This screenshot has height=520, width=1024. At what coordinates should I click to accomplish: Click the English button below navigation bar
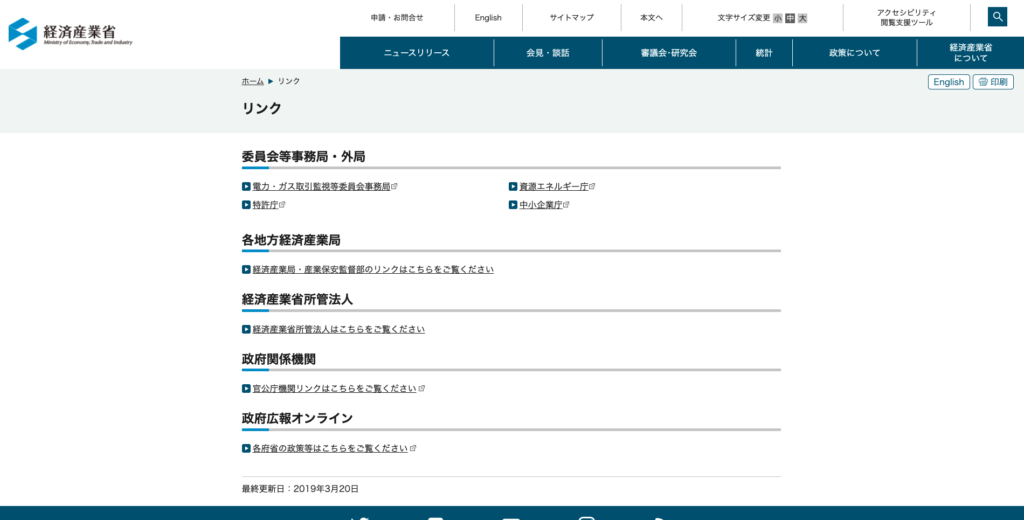point(948,82)
